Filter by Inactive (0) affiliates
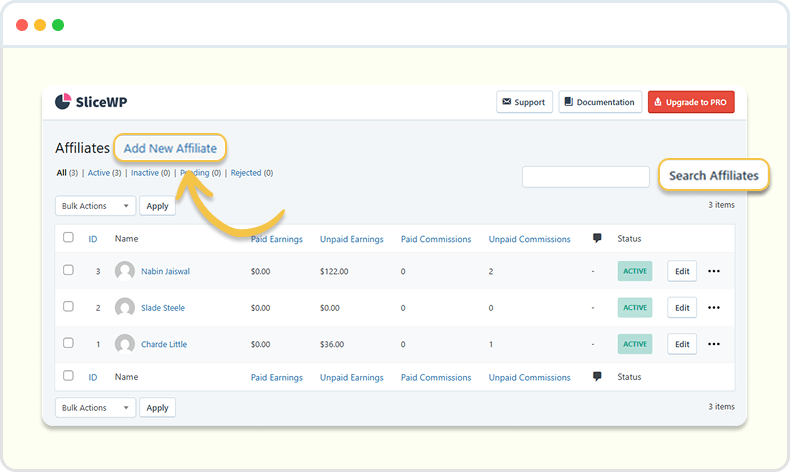This screenshot has width=790, height=472. [151, 173]
